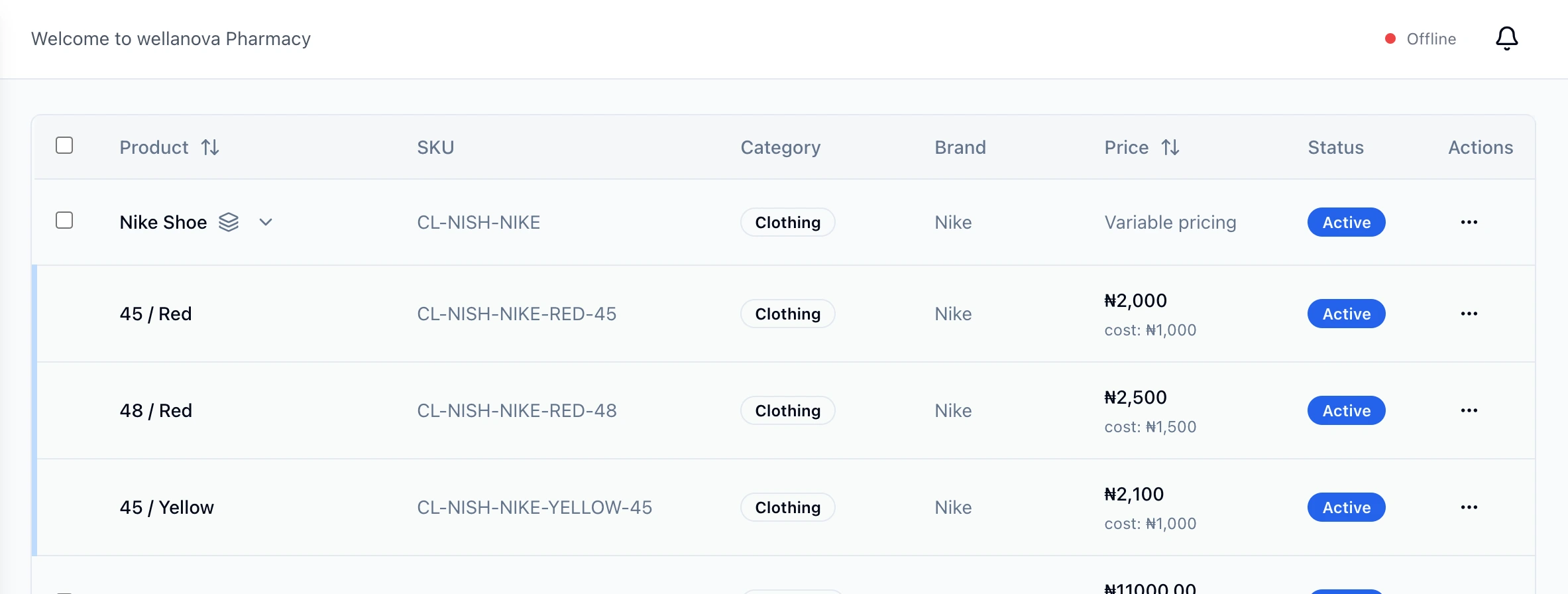
Task: Click the Price sort arrows icon
Action: (1170, 147)
